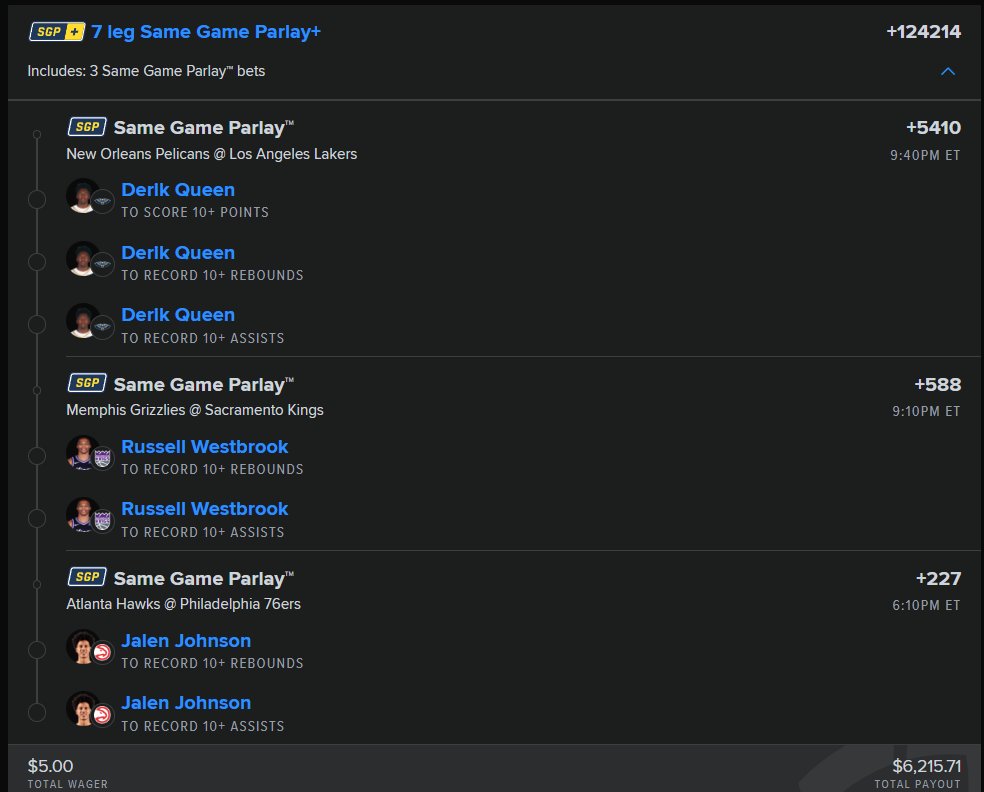The image size is (984, 792).
Task: Click Pelicans logo on Queen 10+ assists leg
Action: click(x=102, y=327)
